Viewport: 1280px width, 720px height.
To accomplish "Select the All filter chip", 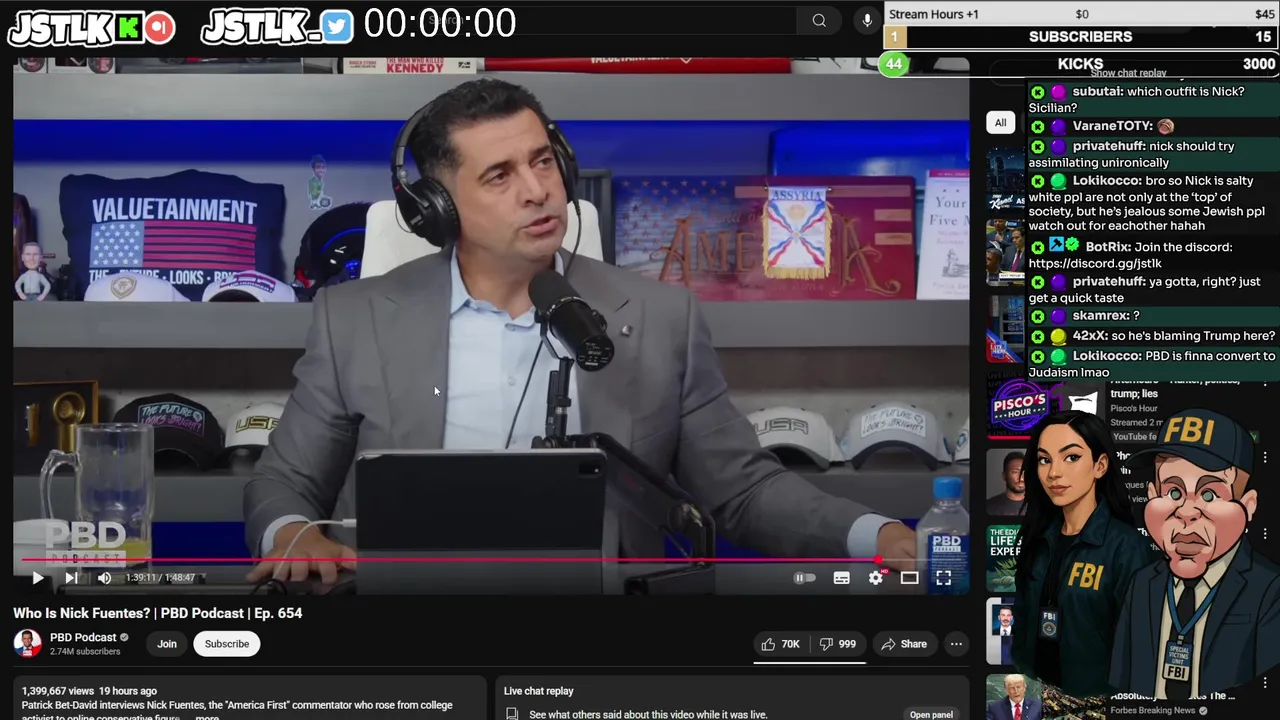I will click(x=1000, y=122).
